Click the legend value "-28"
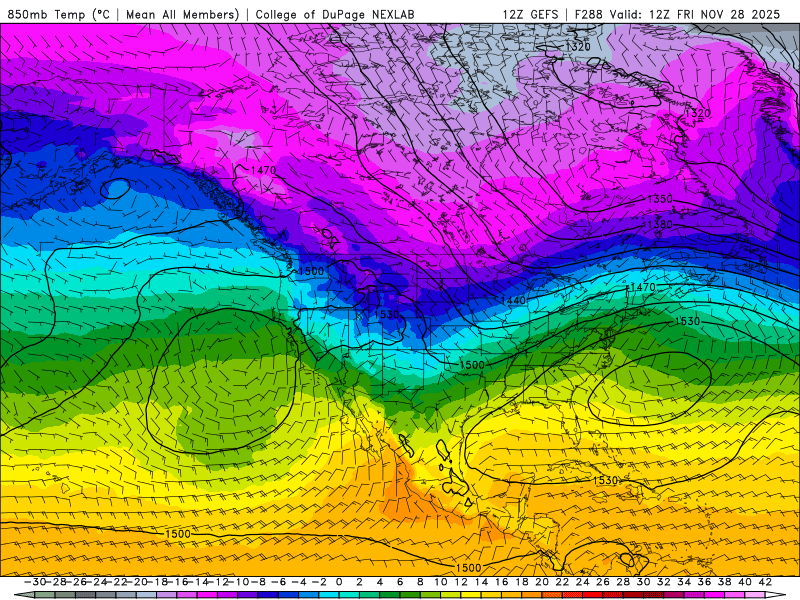The width and height of the screenshot is (800, 600). coord(56,582)
